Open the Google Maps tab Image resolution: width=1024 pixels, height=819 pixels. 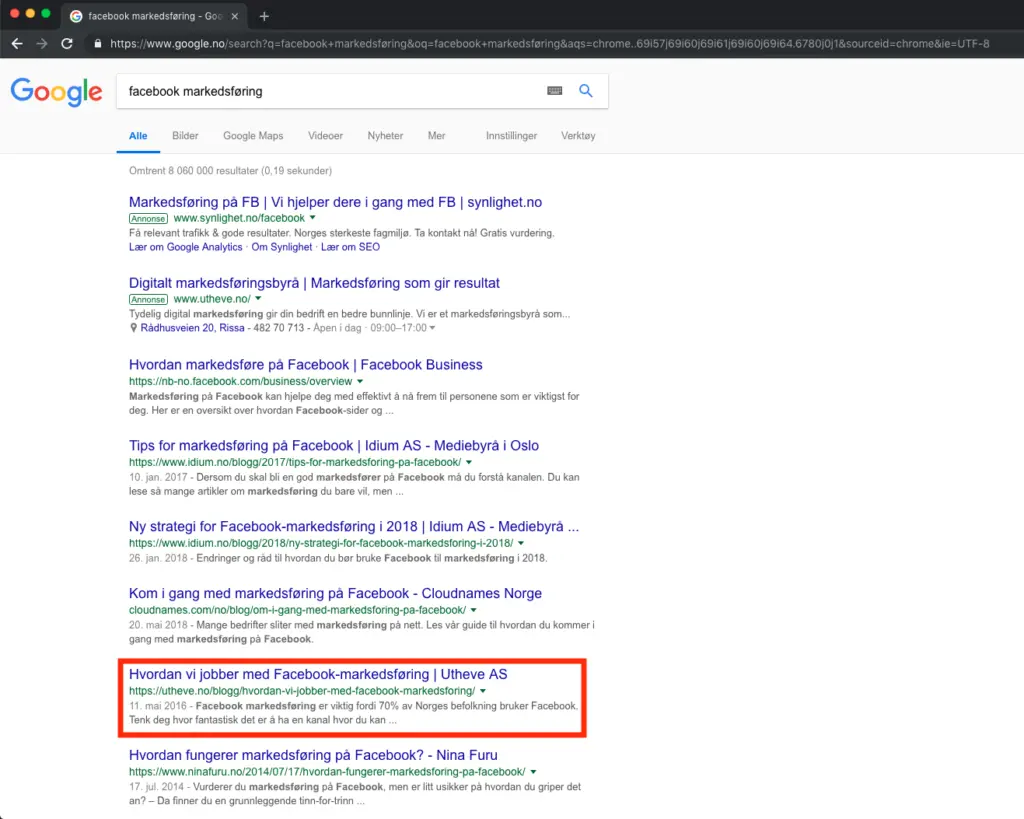point(253,136)
